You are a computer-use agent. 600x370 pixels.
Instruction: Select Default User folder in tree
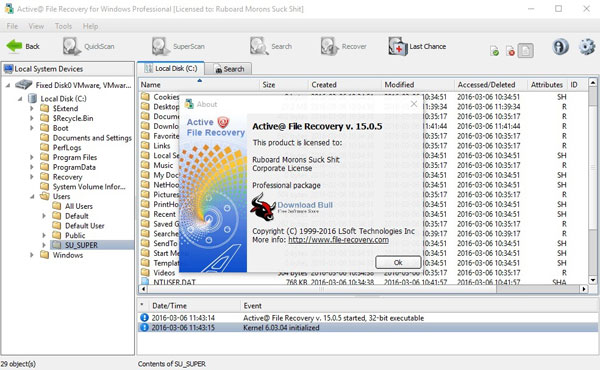click(x=84, y=225)
